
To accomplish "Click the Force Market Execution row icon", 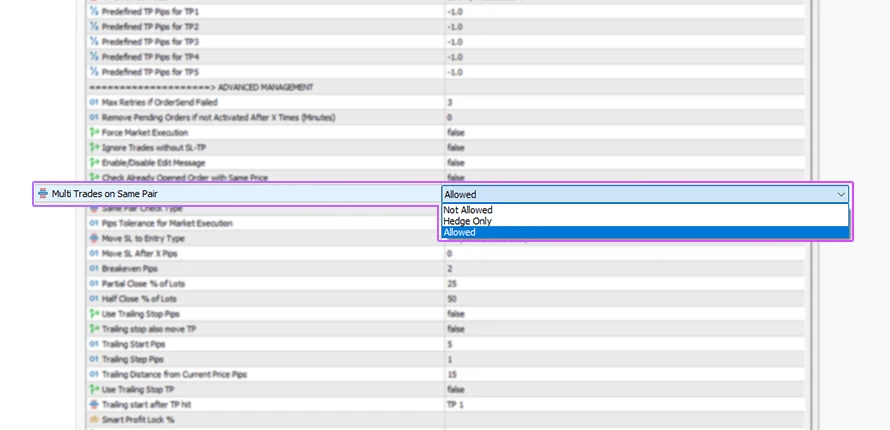I will point(94,132).
